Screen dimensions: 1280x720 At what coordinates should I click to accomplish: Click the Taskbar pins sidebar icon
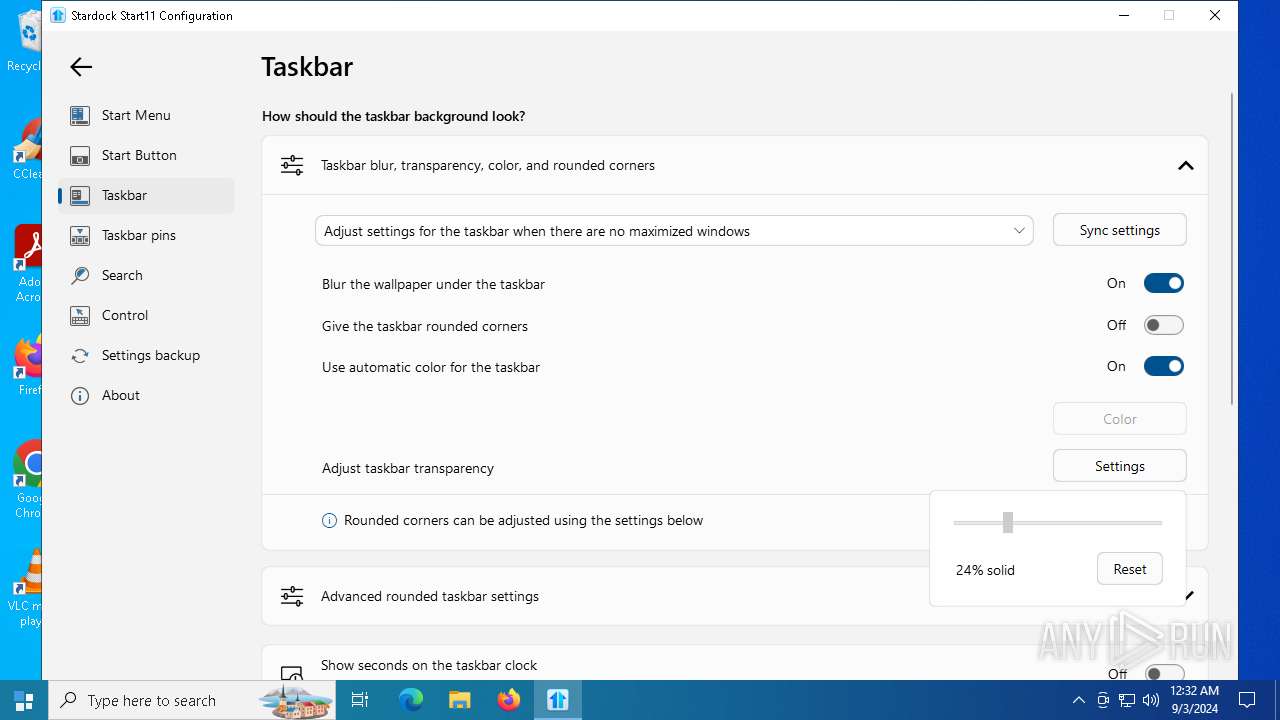(80, 235)
